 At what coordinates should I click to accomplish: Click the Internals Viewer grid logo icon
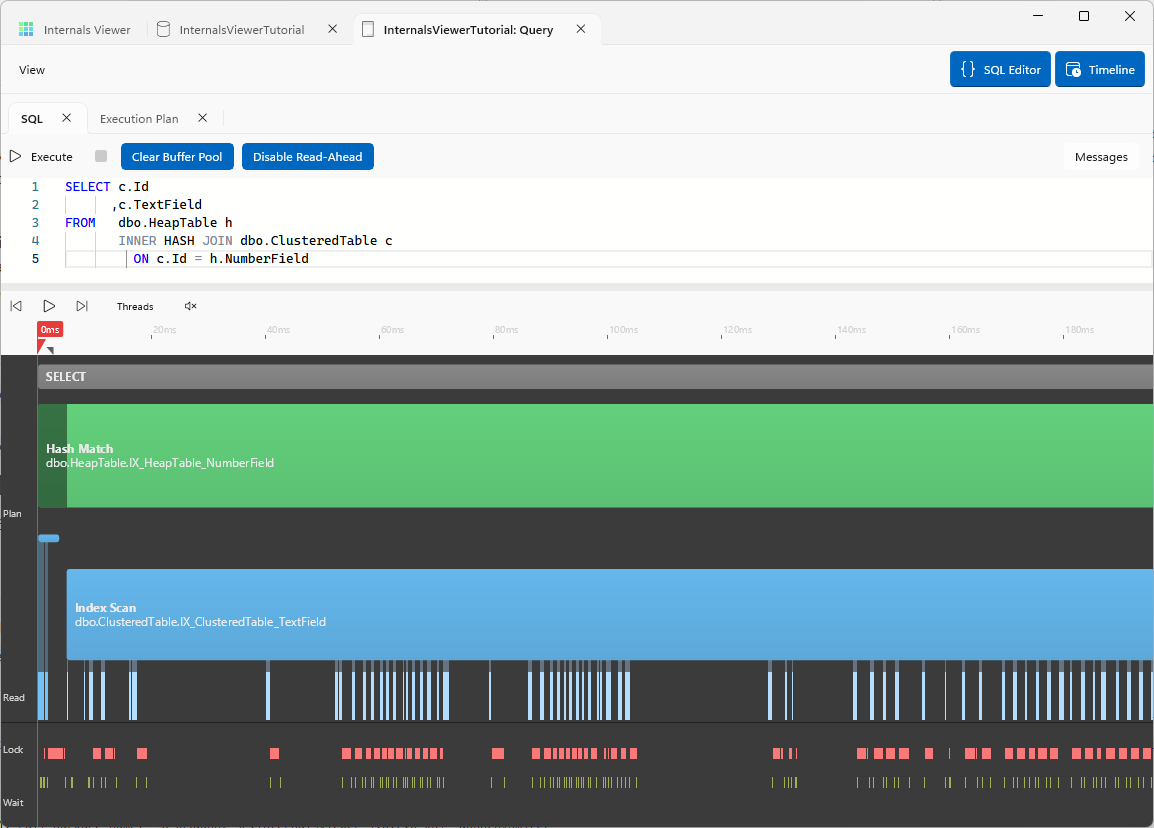pyautogui.click(x=26, y=29)
